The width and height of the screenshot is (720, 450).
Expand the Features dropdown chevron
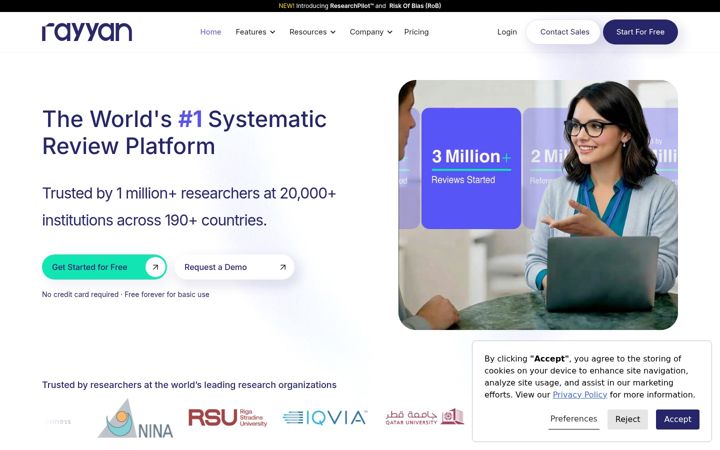(x=272, y=32)
